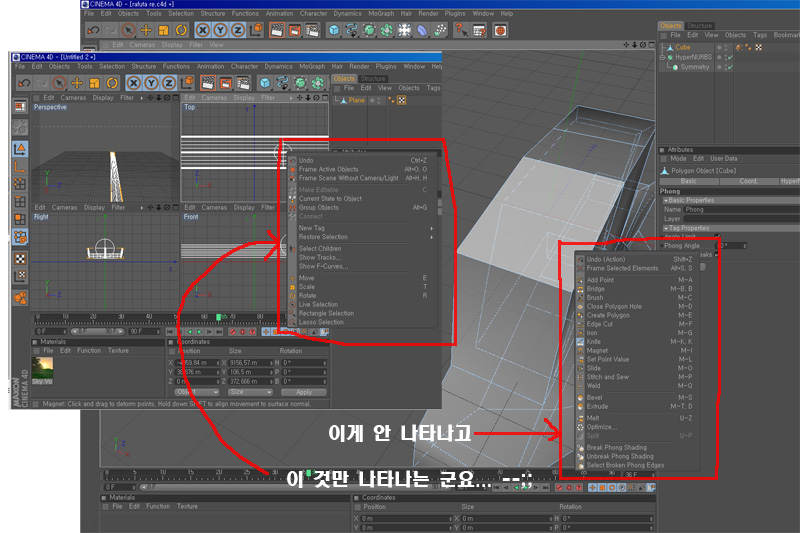
Task: Click help pointer question-mark icon
Action: pyautogui.click(x=461, y=30)
